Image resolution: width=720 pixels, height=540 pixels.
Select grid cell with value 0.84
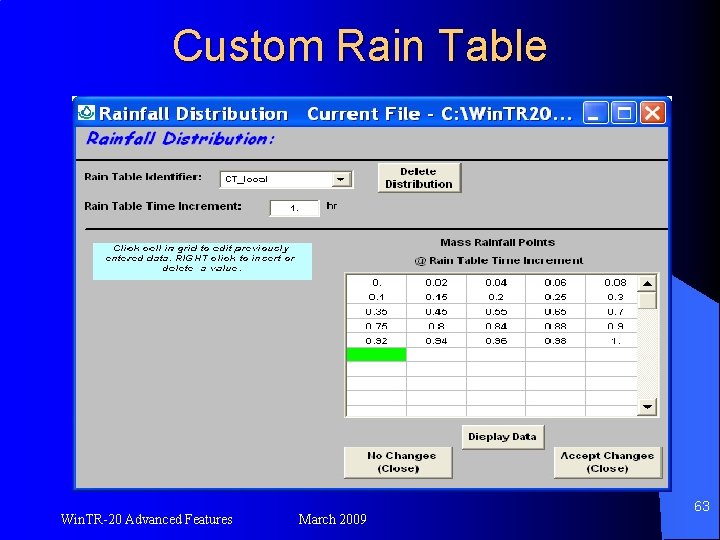[496, 326]
